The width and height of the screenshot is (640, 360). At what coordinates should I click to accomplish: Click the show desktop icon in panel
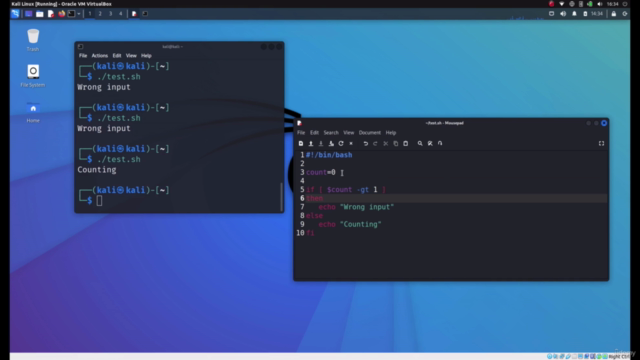[x=29, y=13]
